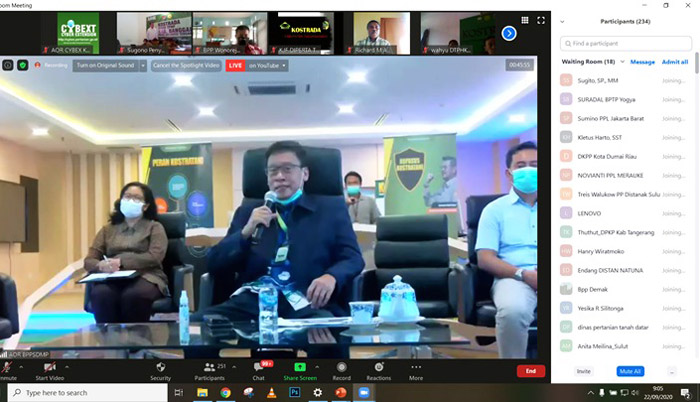
Task: Click the green Share Screen icon
Action: (299, 367)
